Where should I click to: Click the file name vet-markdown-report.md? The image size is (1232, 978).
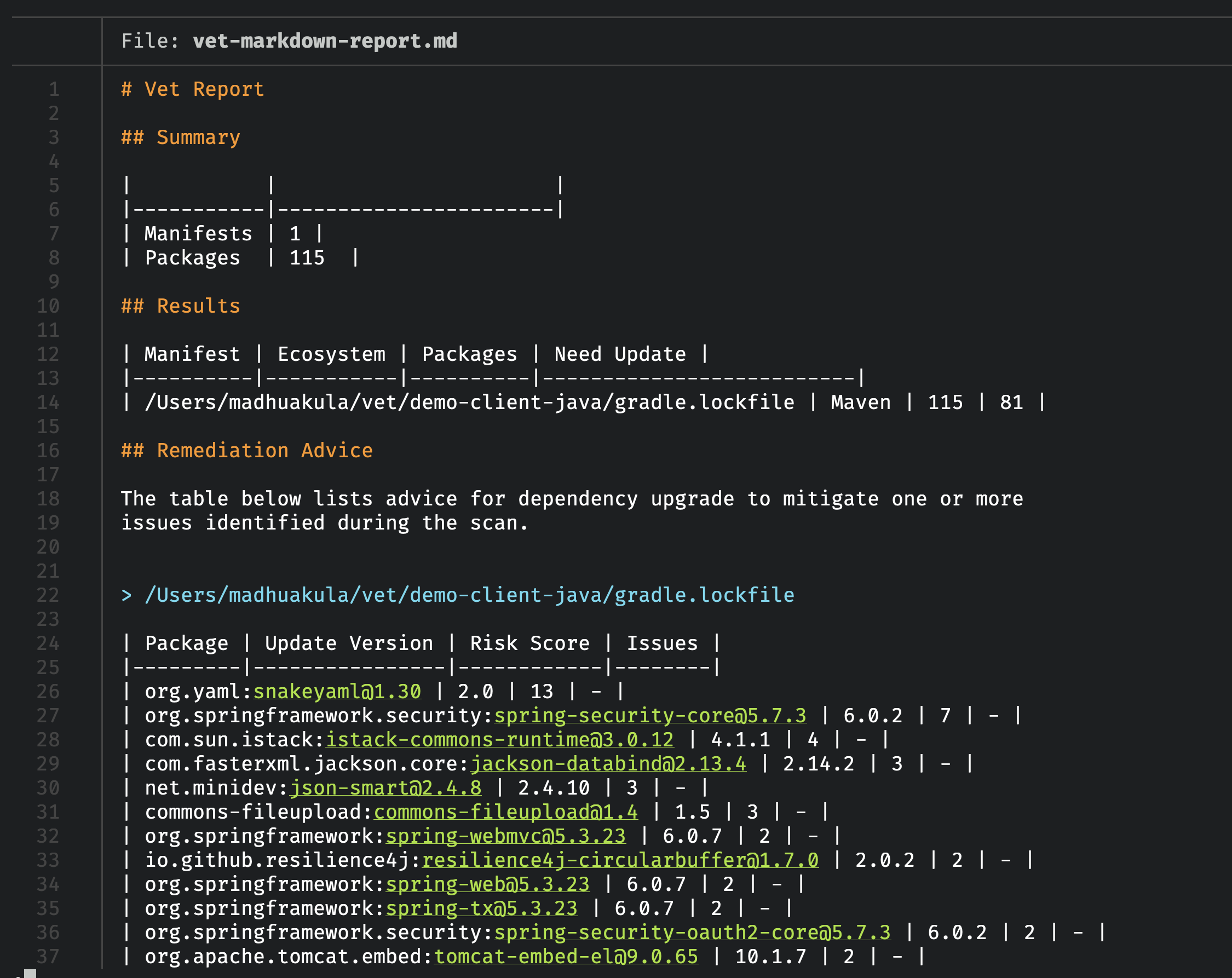pyautogui.click(x=325, y=41)
